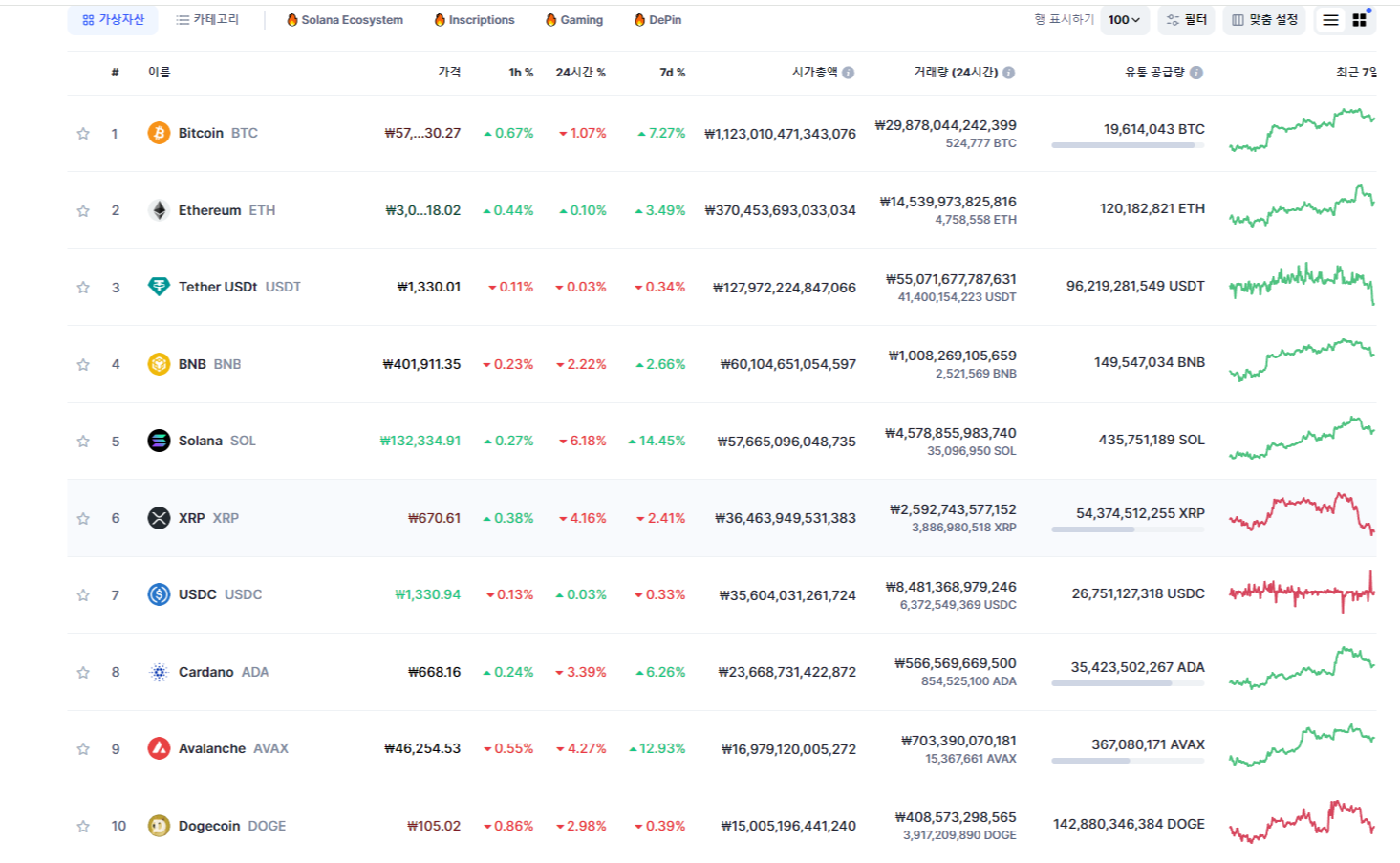Screen dimensions: 1400x863
Task: Open the Ethereum ETH name link
Action: (226, 210)
